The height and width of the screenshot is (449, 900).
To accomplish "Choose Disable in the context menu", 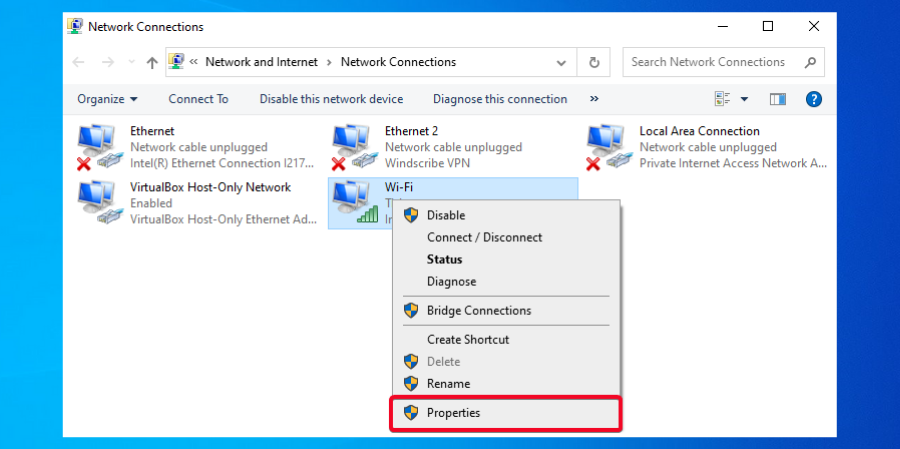I will (505, 215).
